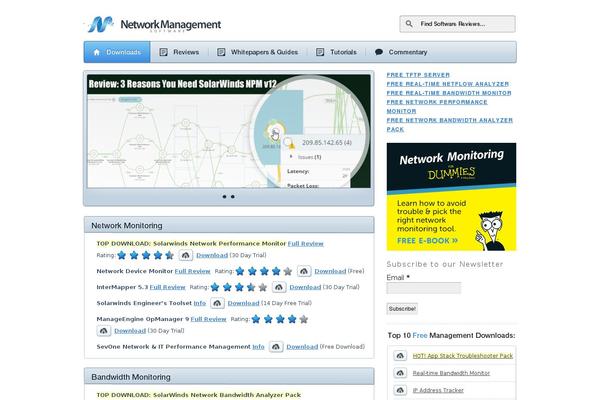Open Free Real-Time Netflow Analyzer link

pos(448,84)
